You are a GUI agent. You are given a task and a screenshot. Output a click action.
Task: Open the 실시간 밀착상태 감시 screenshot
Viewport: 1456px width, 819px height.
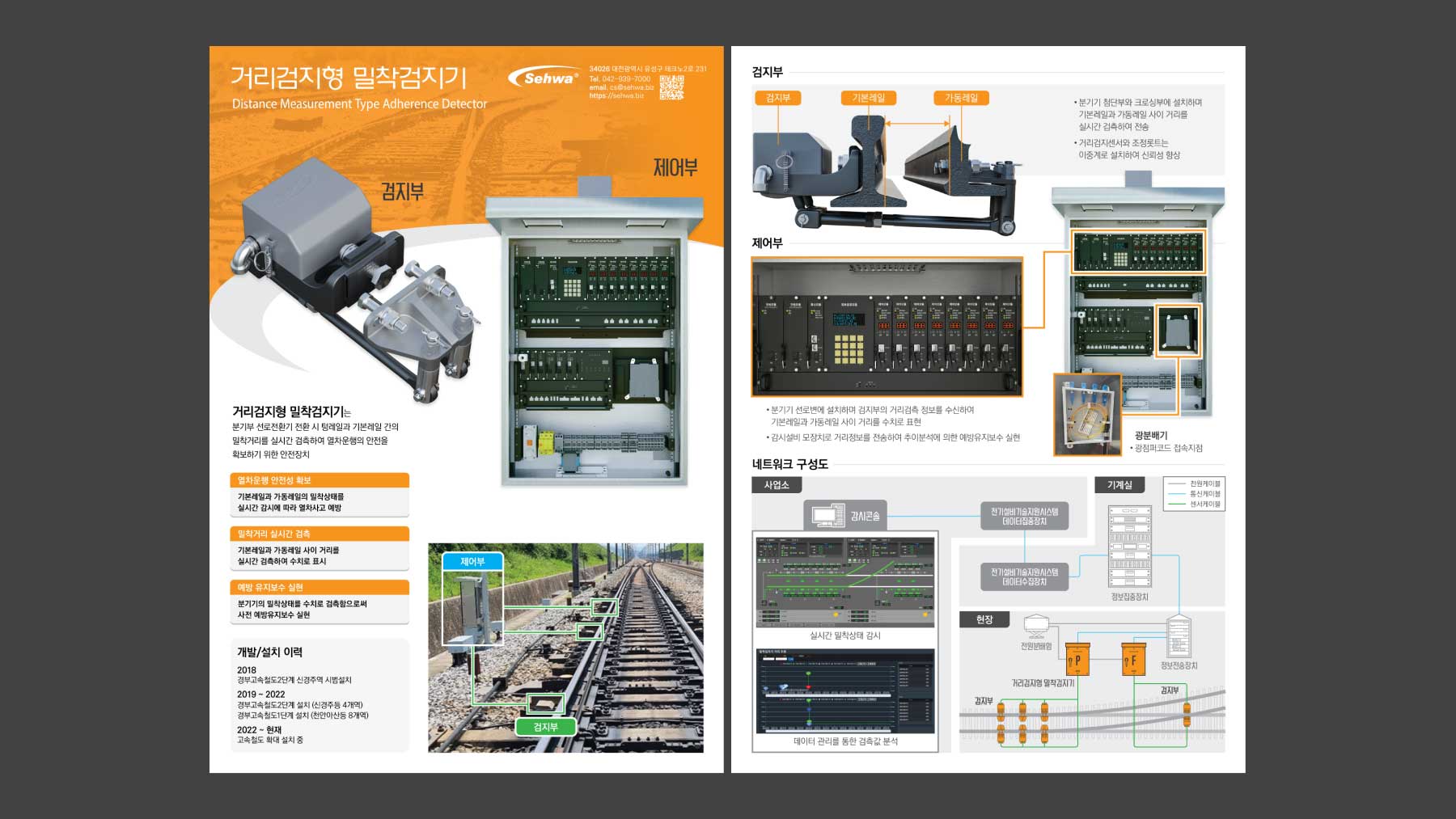tap(844, 582)
